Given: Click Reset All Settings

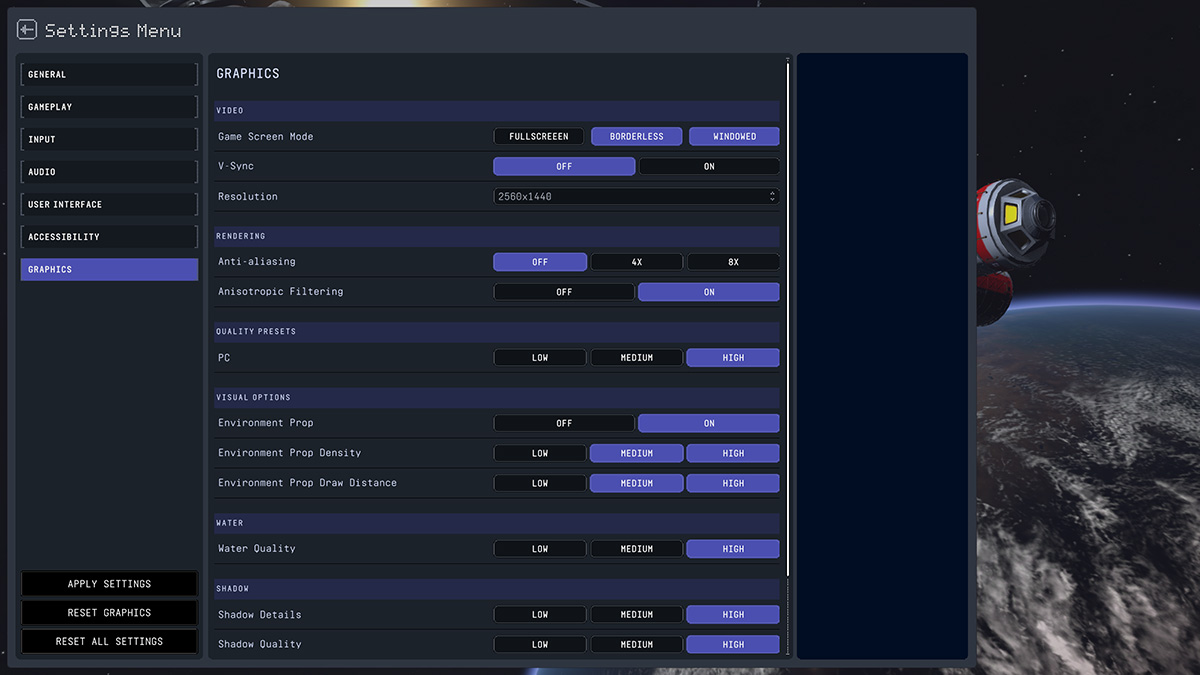Looking at the screenshot, I should click(x=109, y=641).
